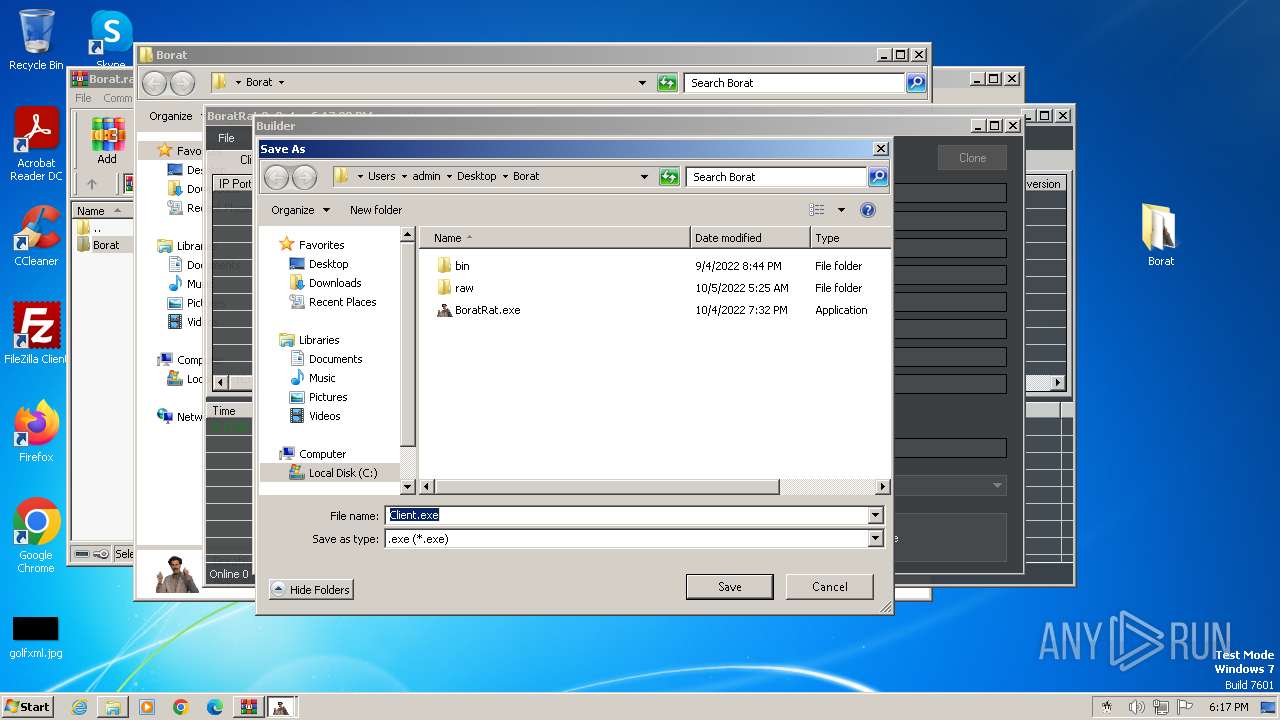Viewport: 1280px width, 720px height.
Task: Click the File menu in BoratRat window
Action: pyautogui.click(x=226, y=138)
